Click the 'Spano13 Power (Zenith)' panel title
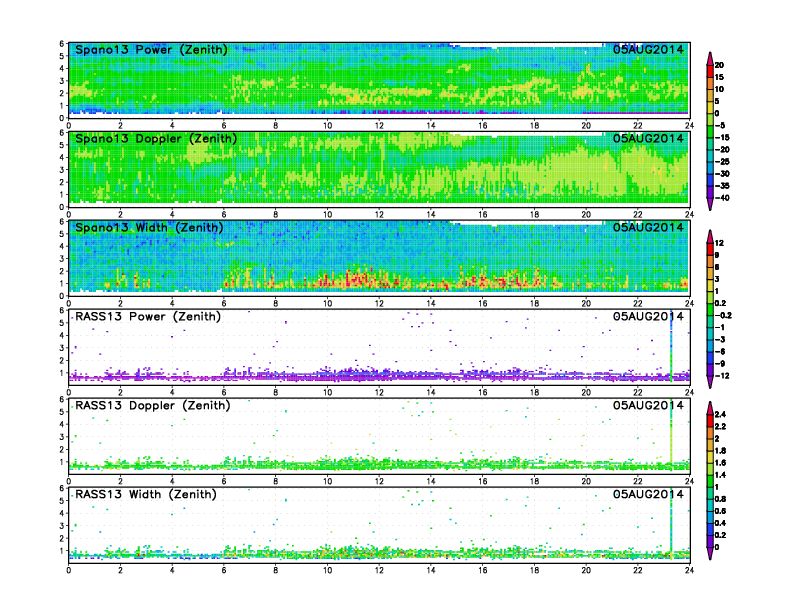Viewport: 792px width, 612px height. [x=151, y=49]
